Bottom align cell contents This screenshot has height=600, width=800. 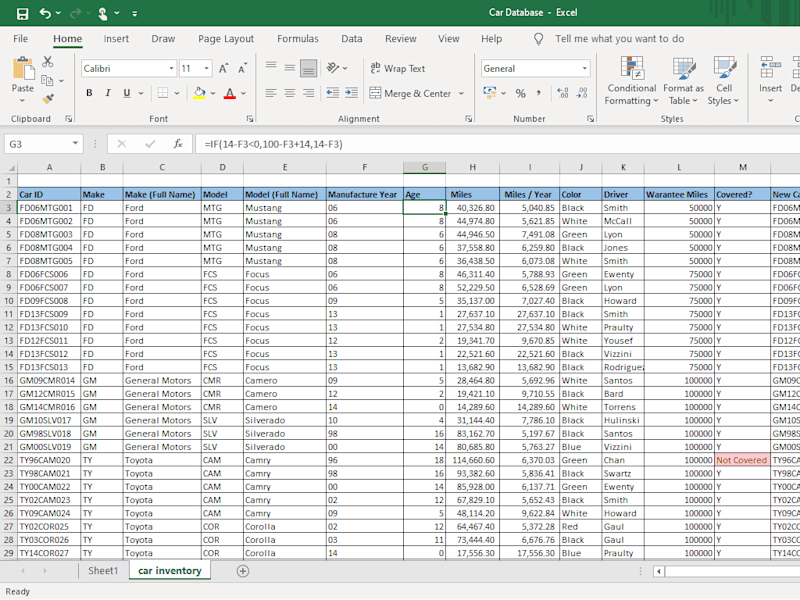(309, 68)
